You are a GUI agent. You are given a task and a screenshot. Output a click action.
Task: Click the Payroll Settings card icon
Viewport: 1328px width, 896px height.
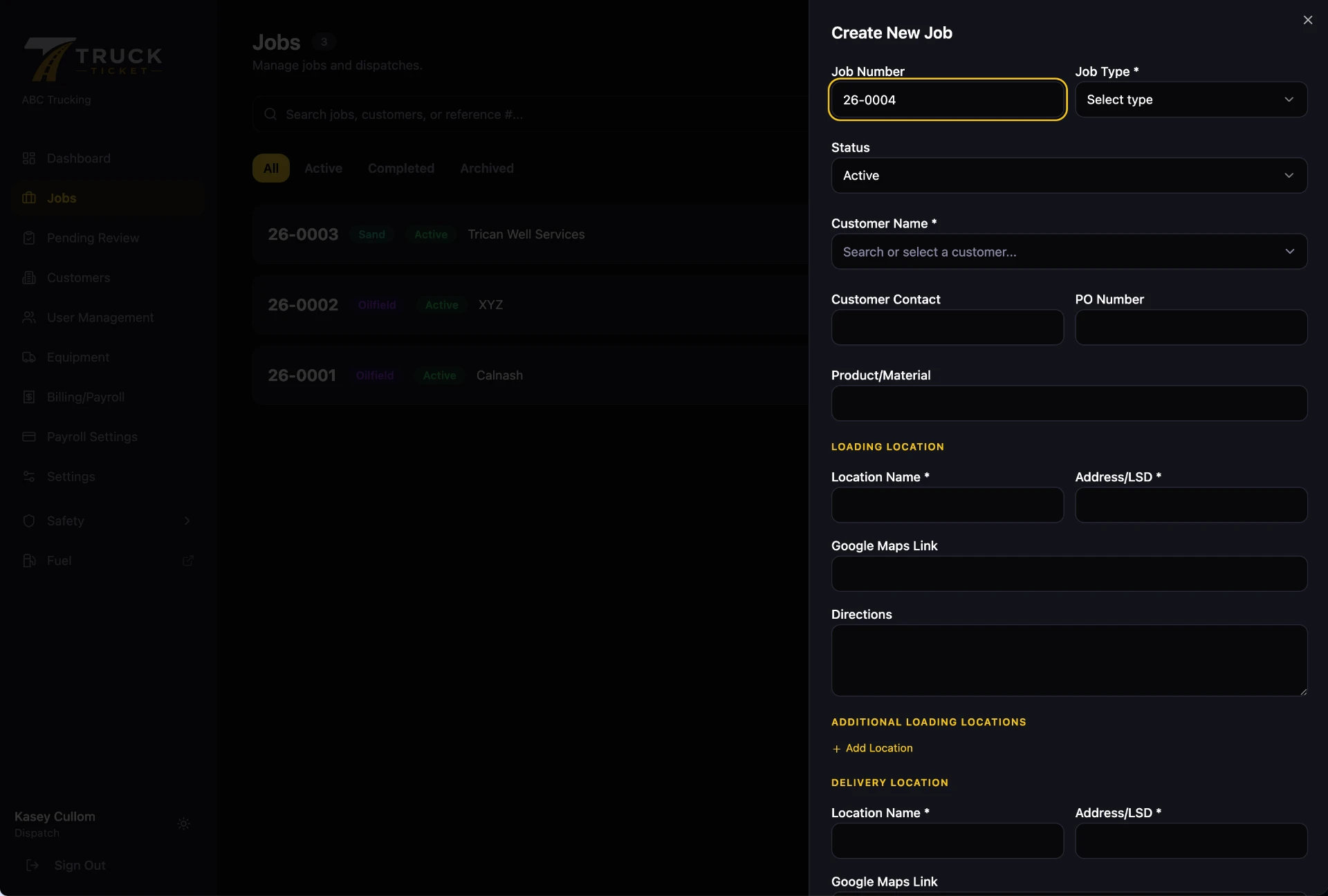point(29,437)
